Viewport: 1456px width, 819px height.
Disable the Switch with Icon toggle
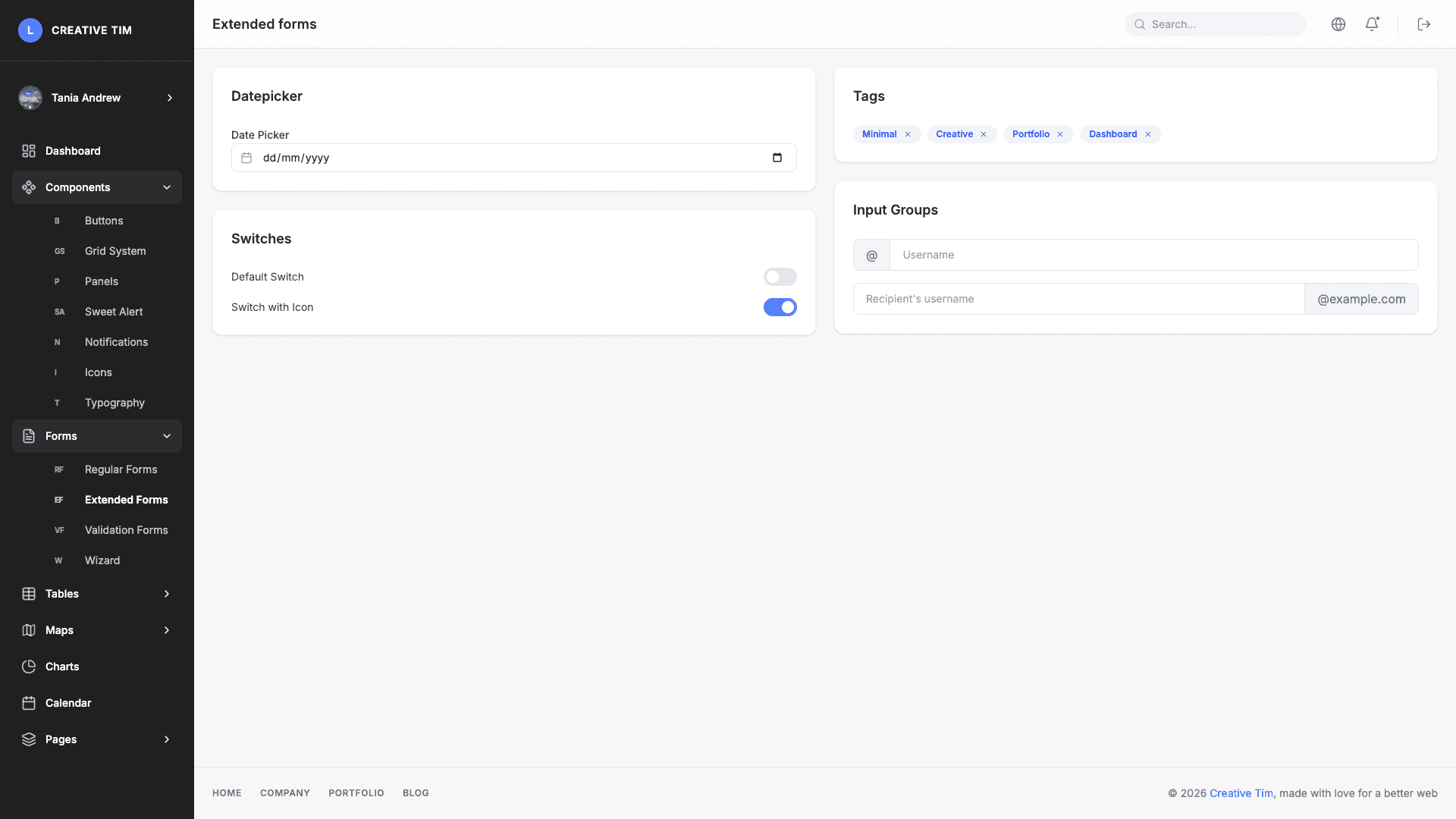[x=780, y=307]
